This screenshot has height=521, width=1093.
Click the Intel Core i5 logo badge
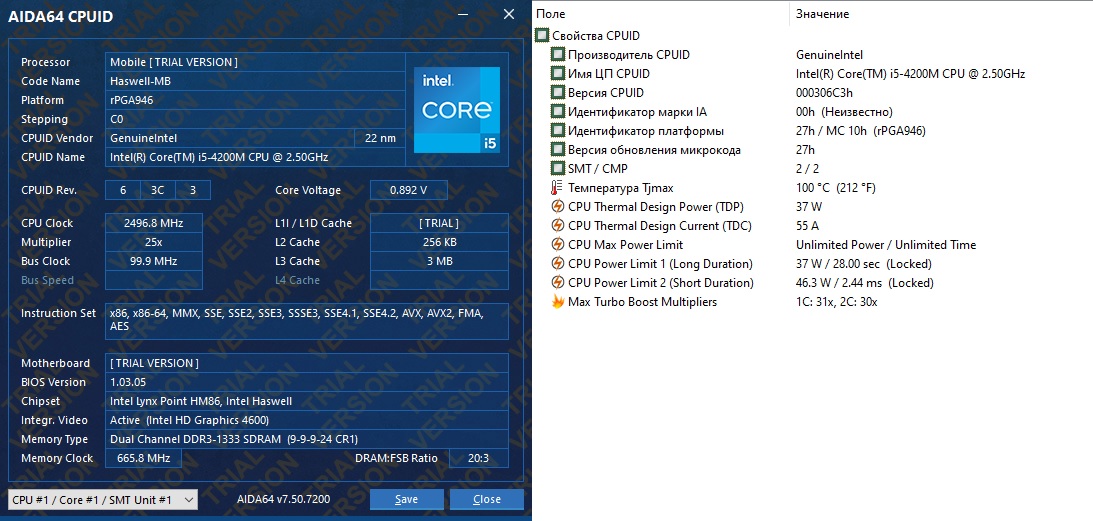tap(457, 110)
